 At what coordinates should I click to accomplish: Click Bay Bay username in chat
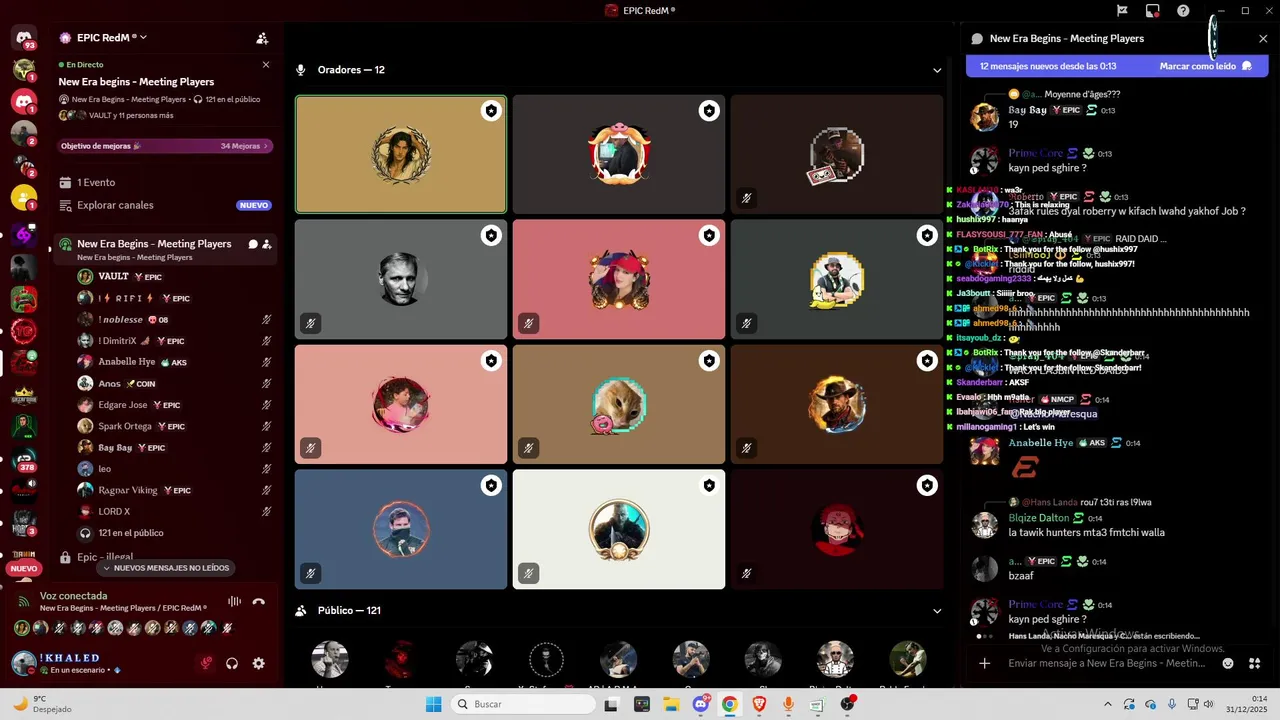click(x=1027, y=110)
